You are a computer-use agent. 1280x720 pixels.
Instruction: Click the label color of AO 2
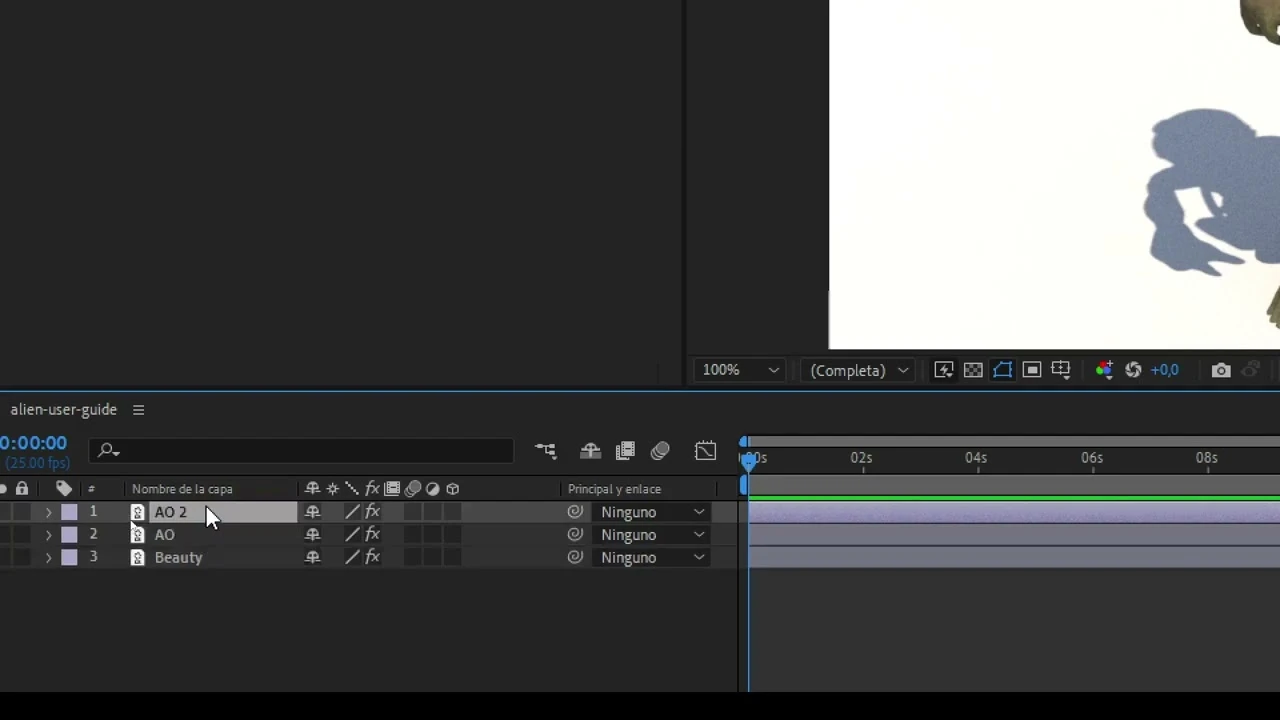click(69, 512)
